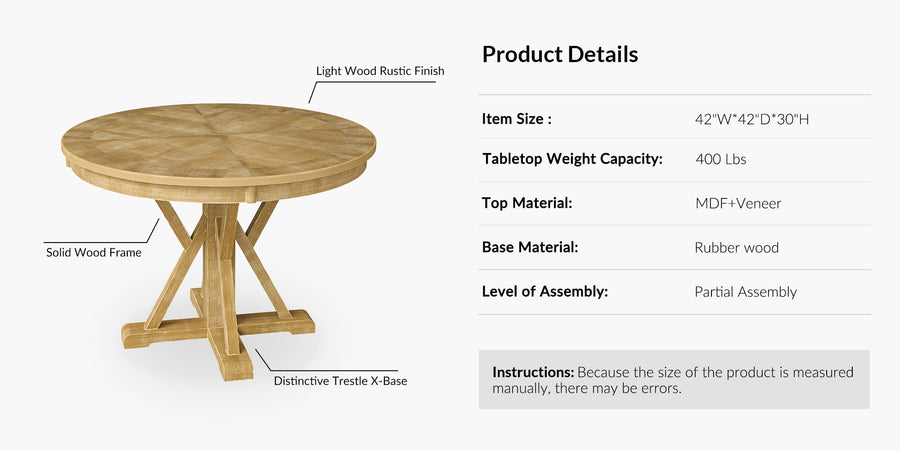Viewport: 900px width, 450px height.
Task: Click the table's front cross-foot base
Action: [x=227, y=350]
